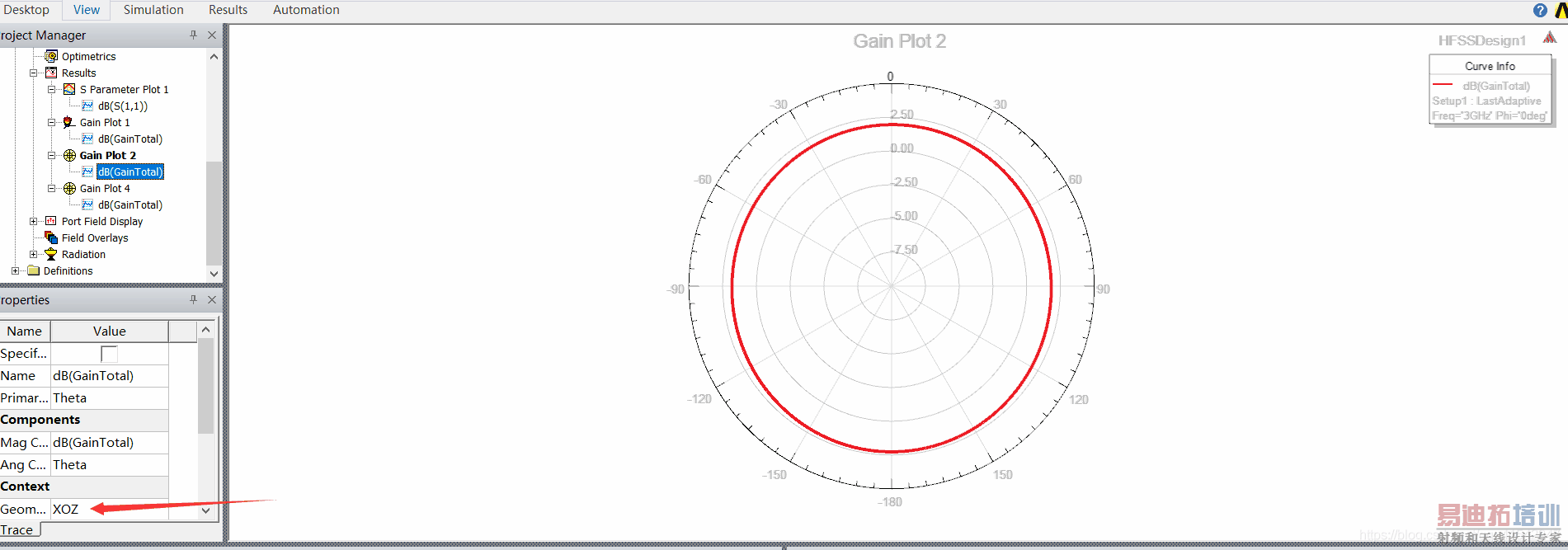
Task: Click the Value column header
Action: (110, 331)
